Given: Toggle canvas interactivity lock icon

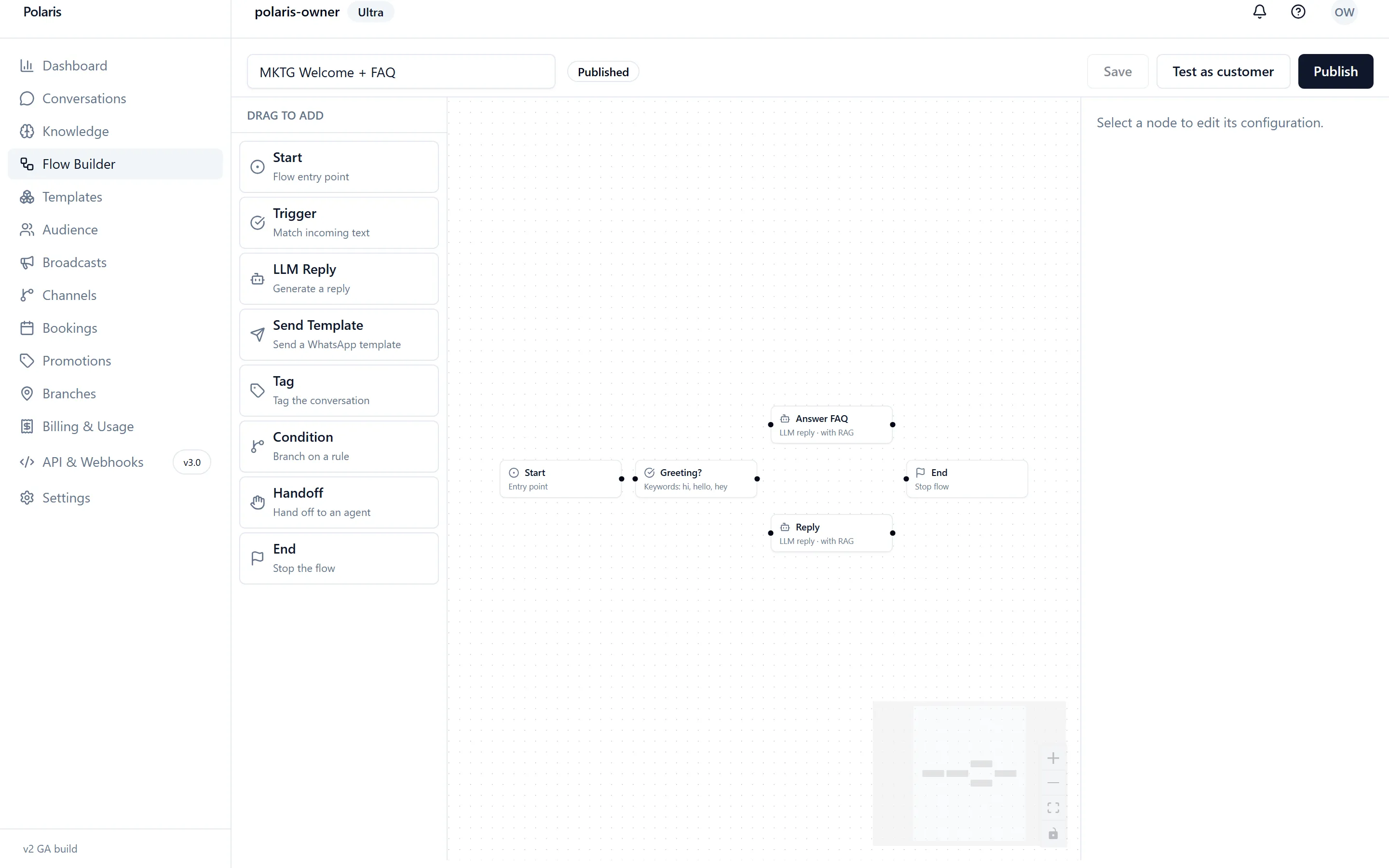Looking at the screenshot, I should [x=1053, y=834].
